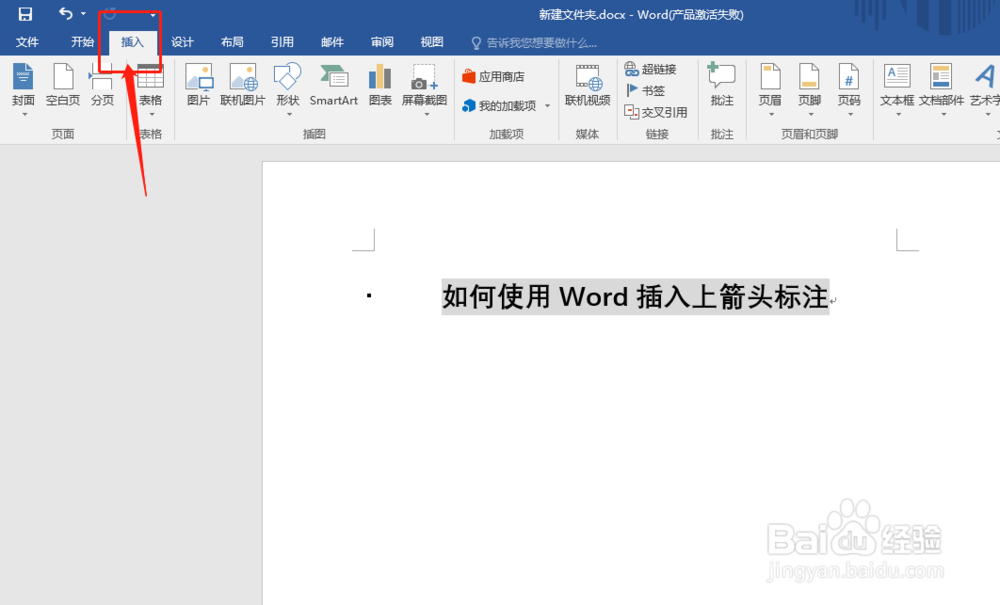Expand the 形状 dropdown arrow
Image resolution: width=1000 pixels, height=605 pixels.
289,115
